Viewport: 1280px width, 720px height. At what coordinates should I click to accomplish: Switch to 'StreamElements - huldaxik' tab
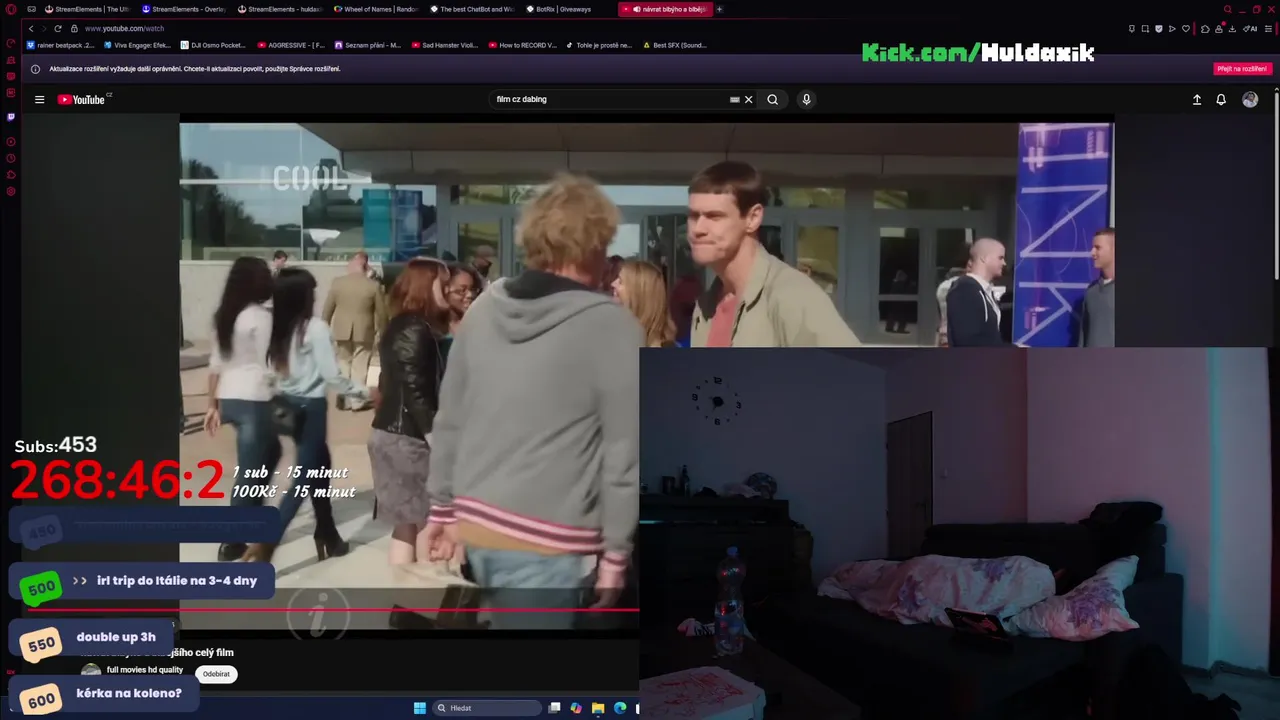pos(280,9)
